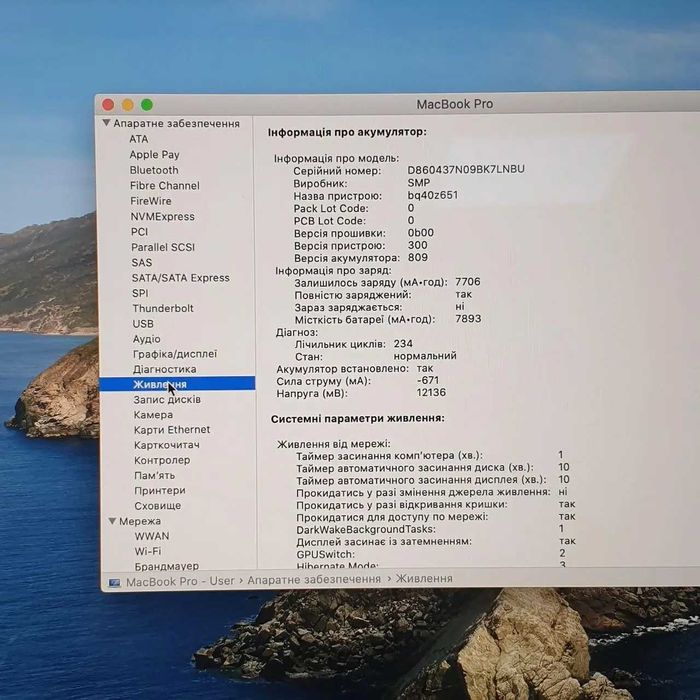
Task: Click the computer icon in path bar
Action: coord(115,583)
